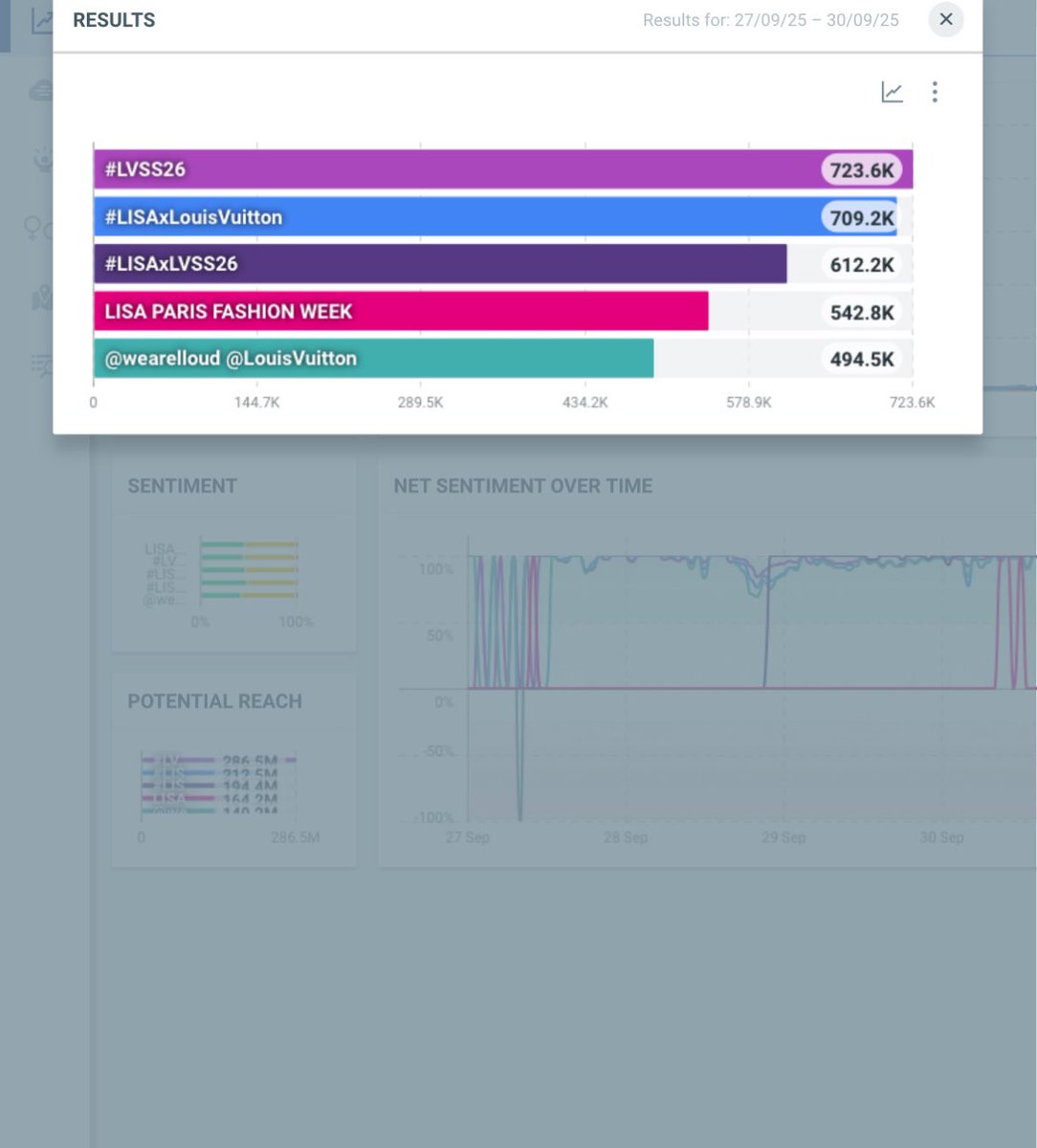Click the 27 Sep label on the time axis
This screenshot has height=1148, width=1037.
(x=467, y=837)
